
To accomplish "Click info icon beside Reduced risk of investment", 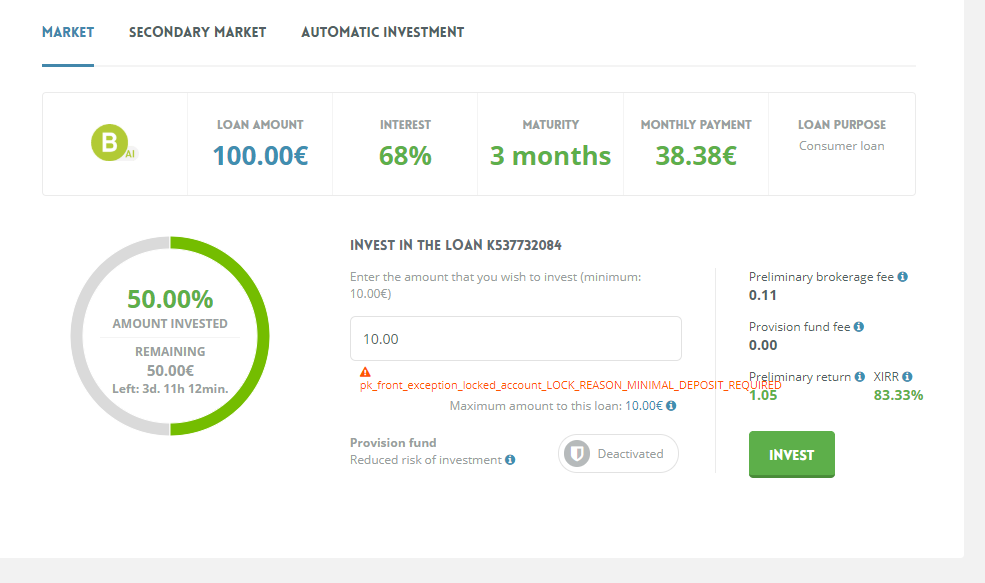I will [x=510, y=460].
